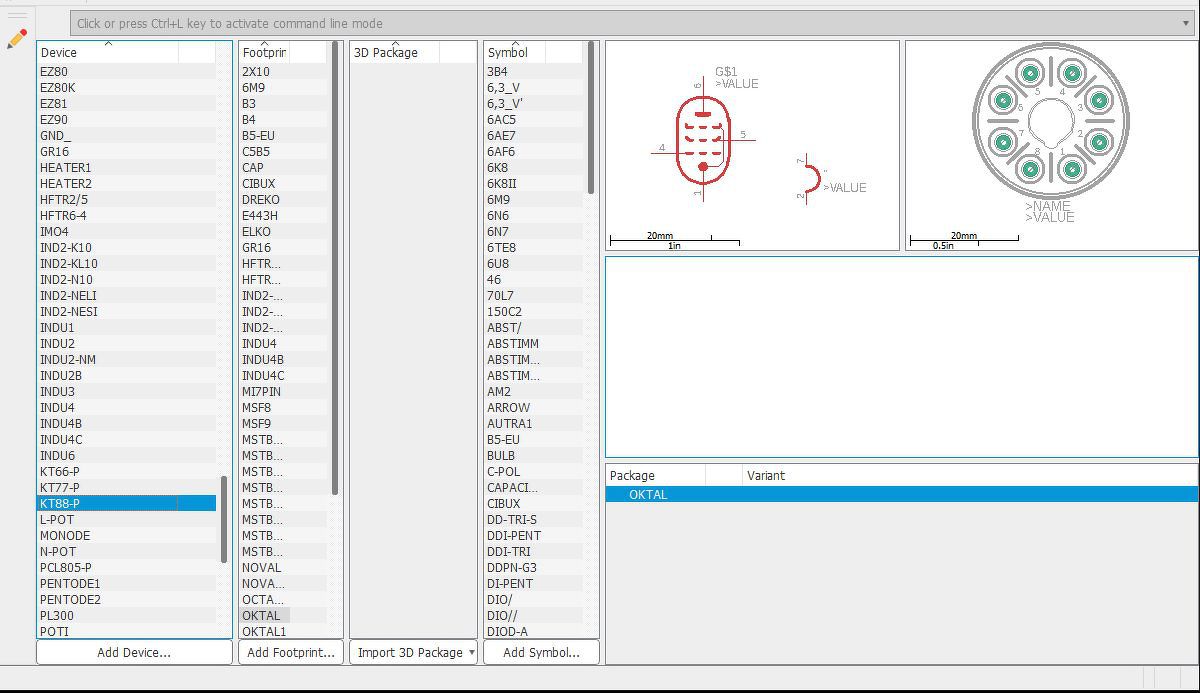1200x693 pixels.
Task: Open the command line history dropdown
Action: (x=1186, y=23)
